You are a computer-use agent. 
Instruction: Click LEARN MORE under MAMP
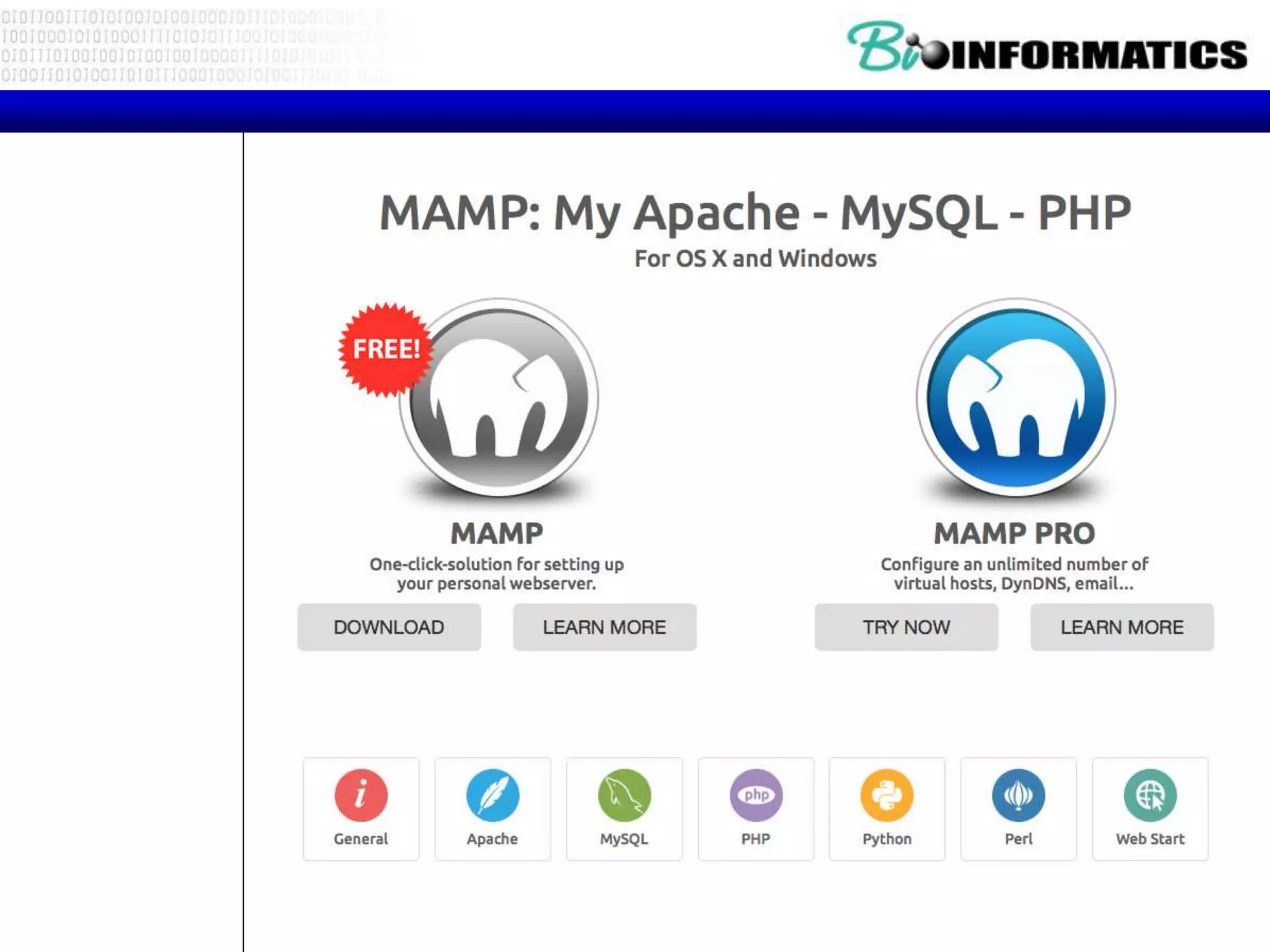[x=605, y=627]
